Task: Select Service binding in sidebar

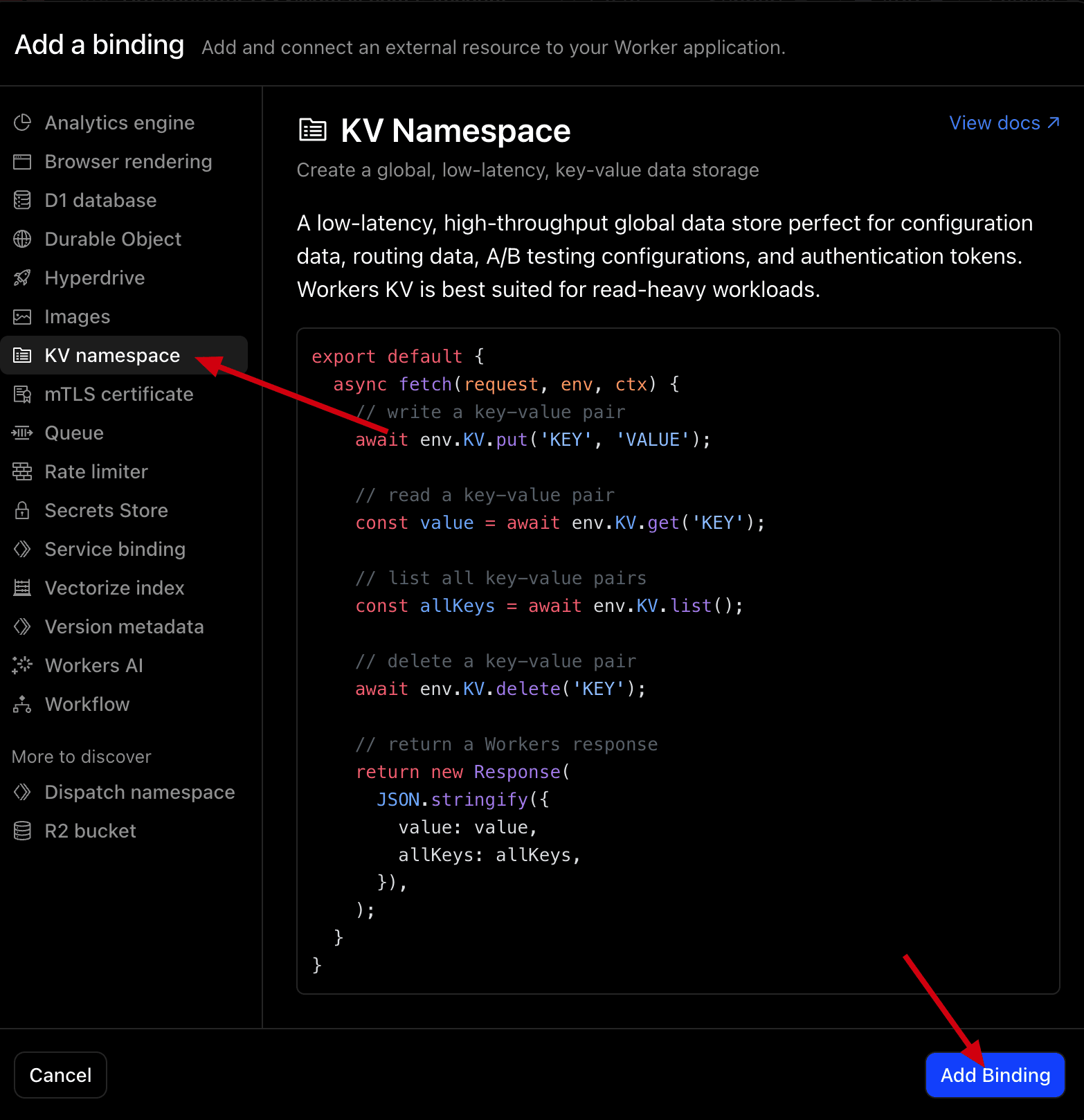Action: 115,550
